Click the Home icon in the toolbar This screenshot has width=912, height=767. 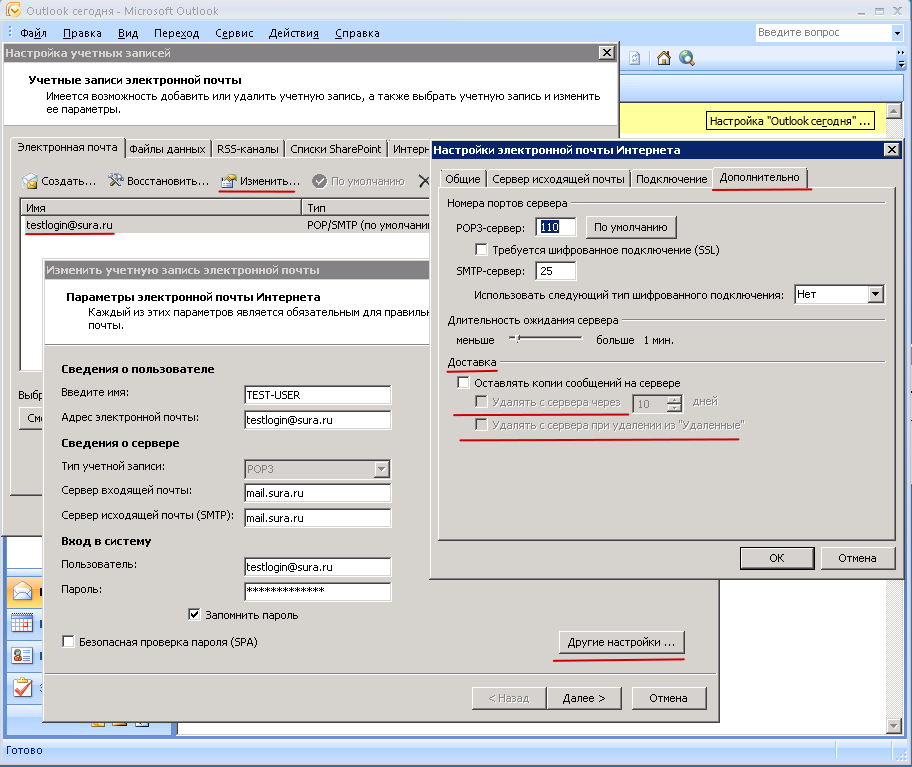[664, 58]
